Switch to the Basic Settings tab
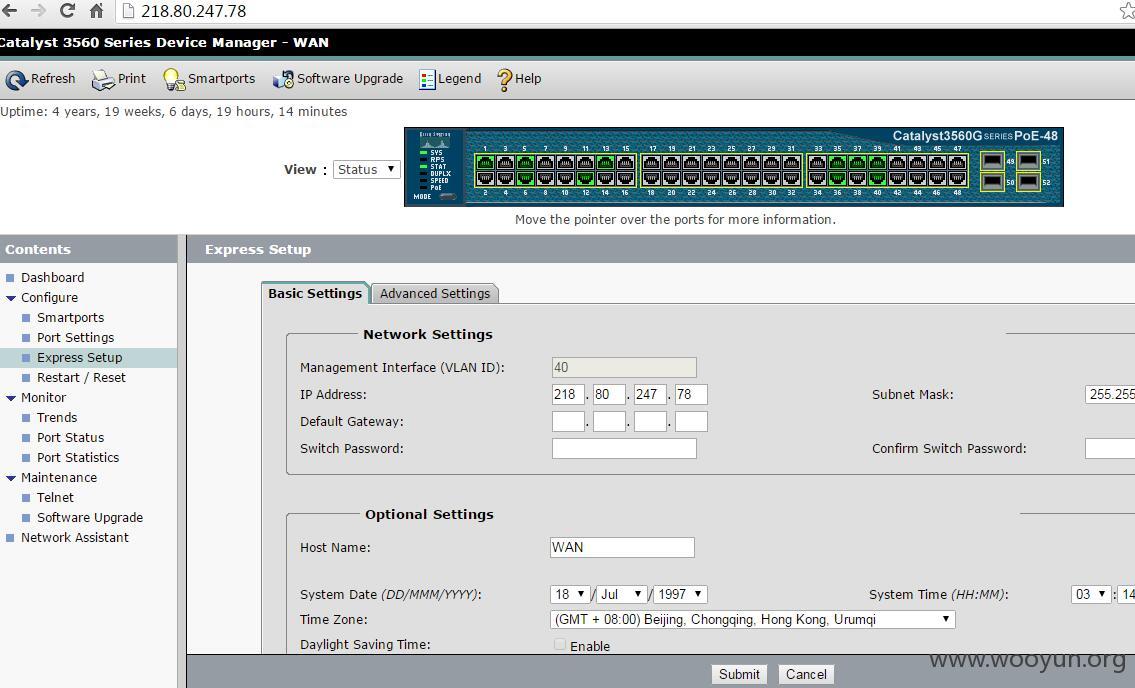1135x688 pixels. [315, 293]
